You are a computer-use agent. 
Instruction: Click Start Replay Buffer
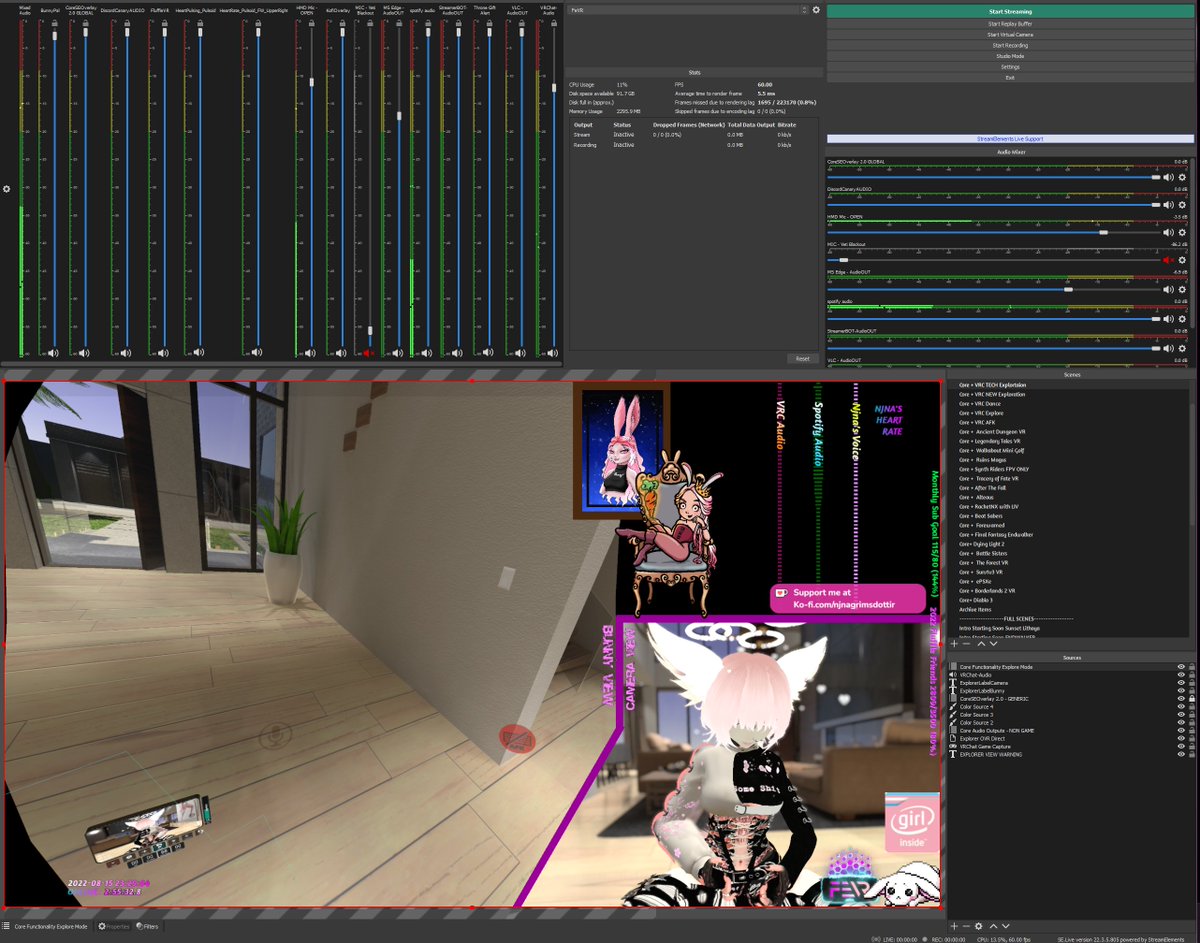pos(1010,23)
